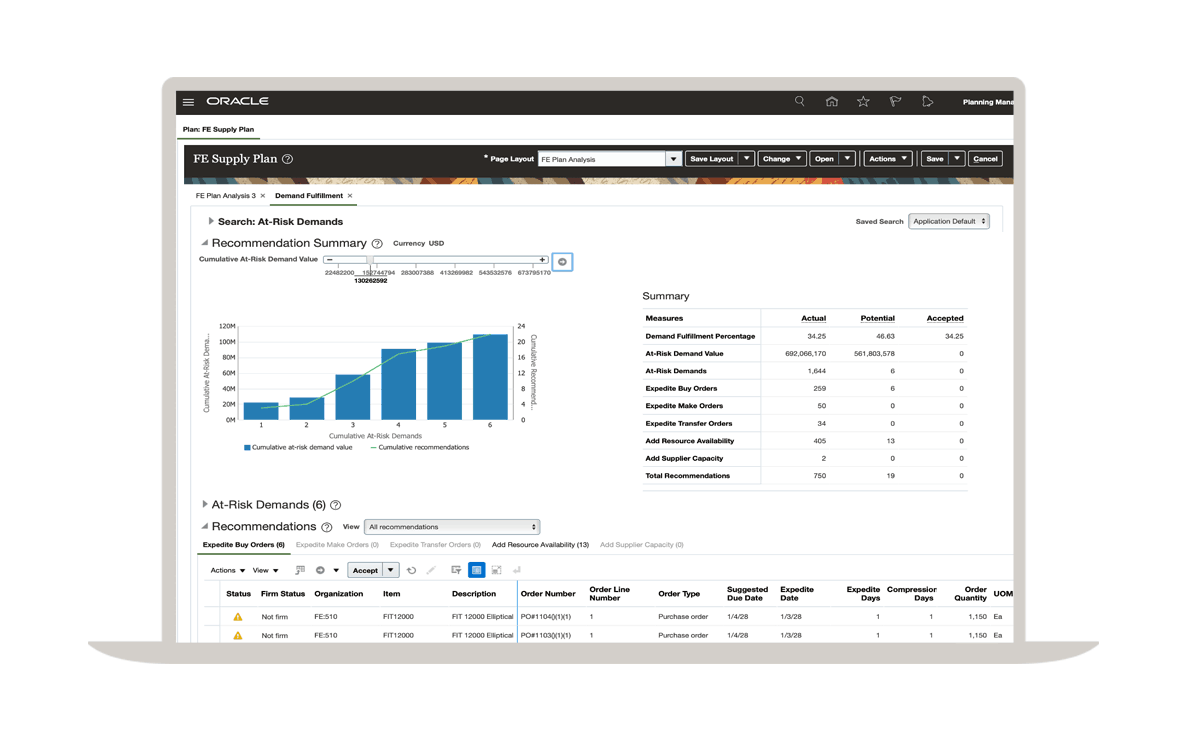
Task: Go to Home via house icon
Action: pyautogui.click(x=831, y=102)
